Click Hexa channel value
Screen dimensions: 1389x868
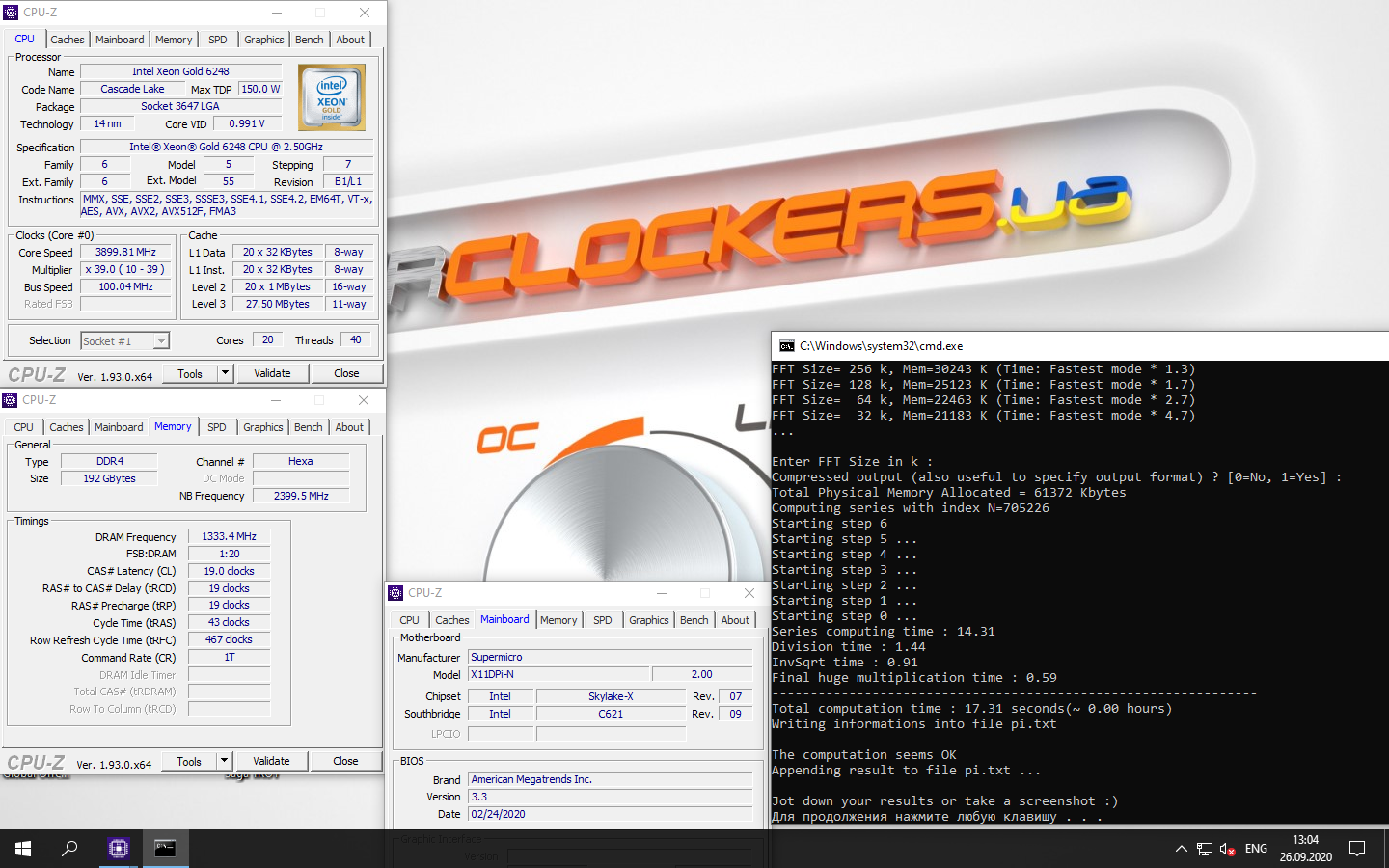pos(301,461)
